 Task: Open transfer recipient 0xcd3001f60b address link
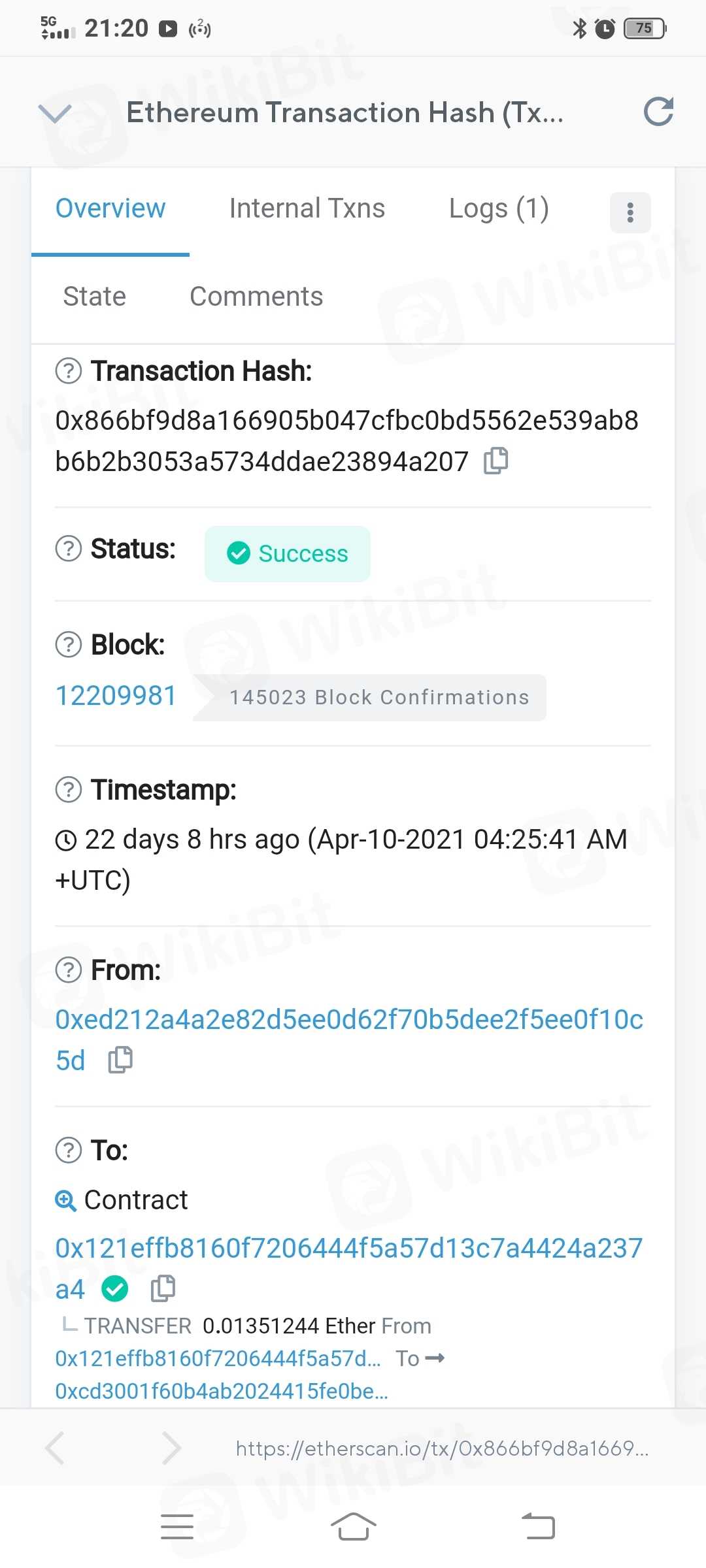pos(222,1391)
